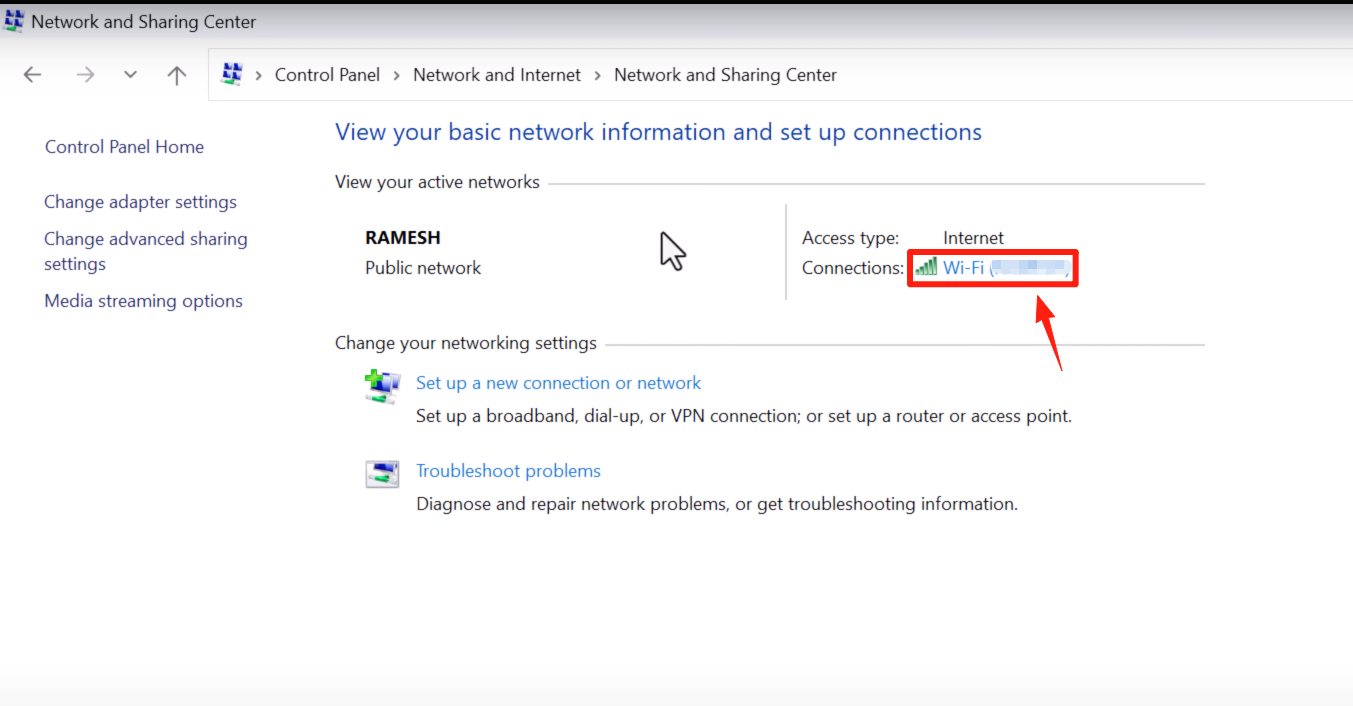Click the Wi-Fi signal strength bars icon
This screenshot has width=1353, height=706.
(x=926, y=267)
